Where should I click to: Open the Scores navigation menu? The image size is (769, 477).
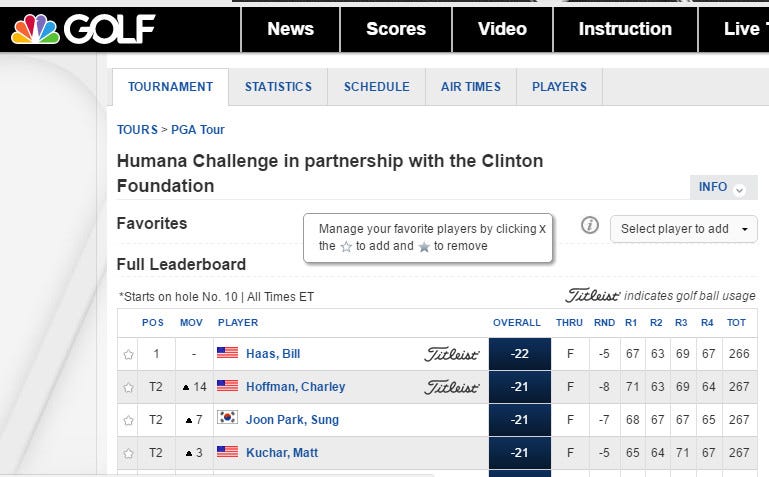[x=396, y=29]
